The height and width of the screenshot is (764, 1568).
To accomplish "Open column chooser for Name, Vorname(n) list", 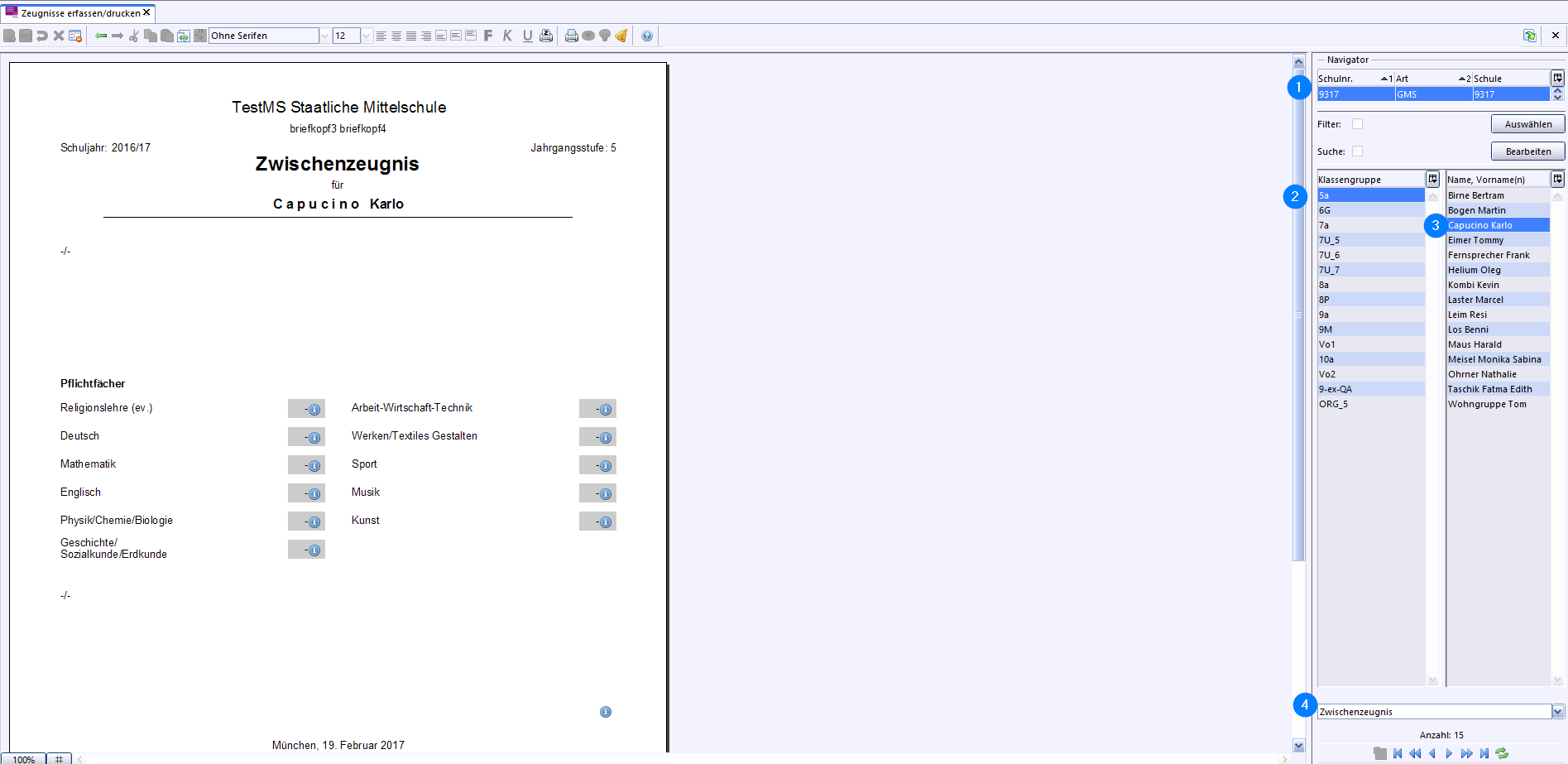I will (1557, 179).
